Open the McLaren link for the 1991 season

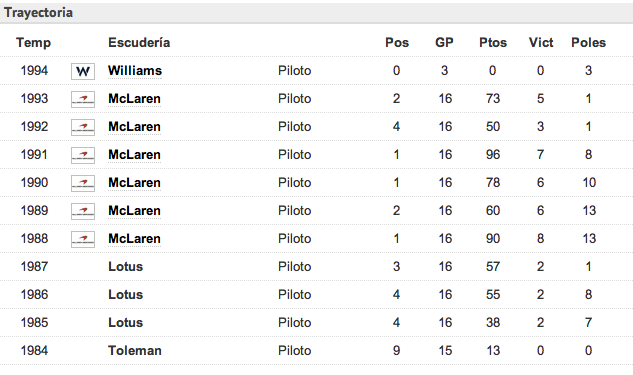tap(134, 155)
